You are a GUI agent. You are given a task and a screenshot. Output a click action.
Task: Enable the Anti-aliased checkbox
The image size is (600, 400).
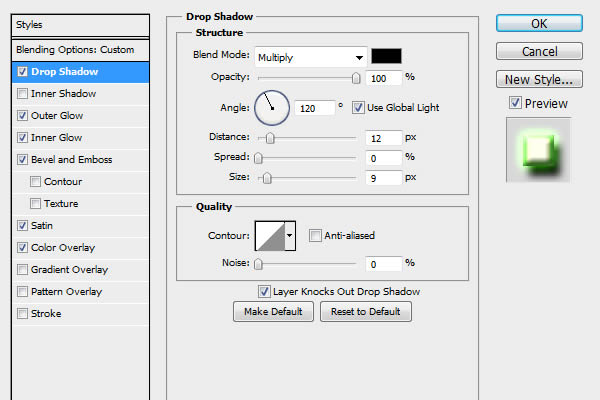[x=315, y=236]
